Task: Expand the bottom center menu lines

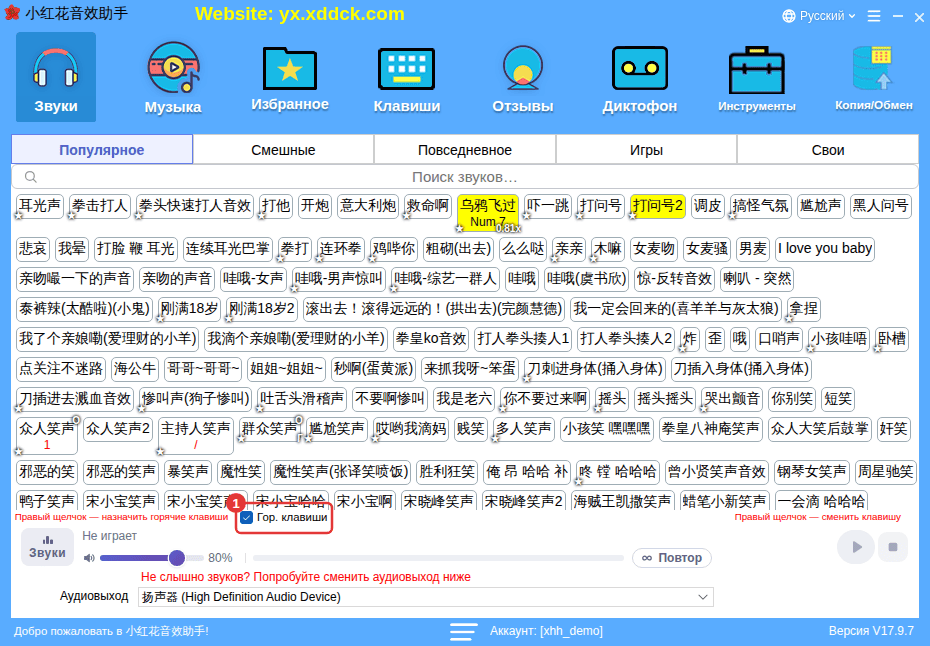Action: [463, 631]
